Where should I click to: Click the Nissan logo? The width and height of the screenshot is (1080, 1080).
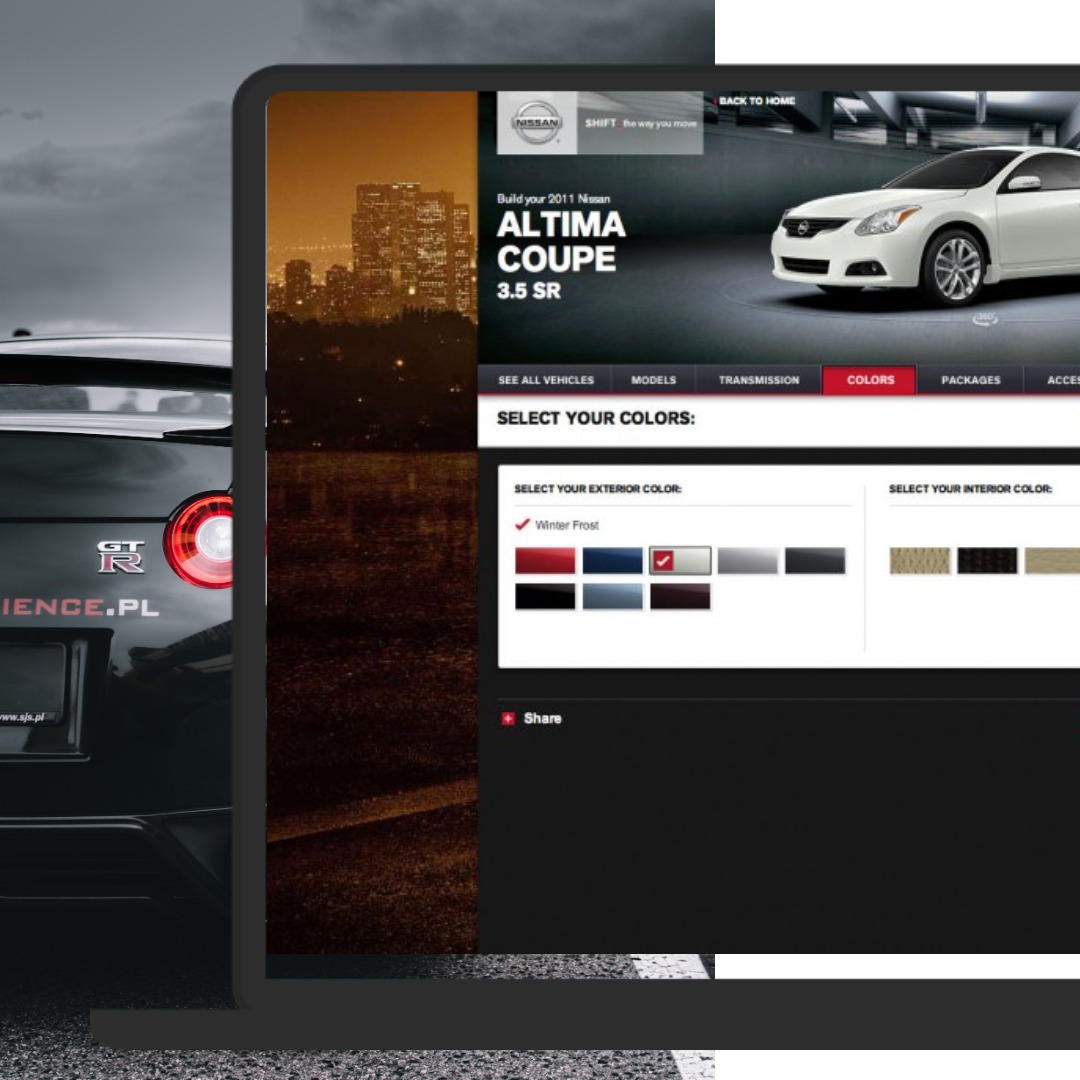(x=537, y=123)
